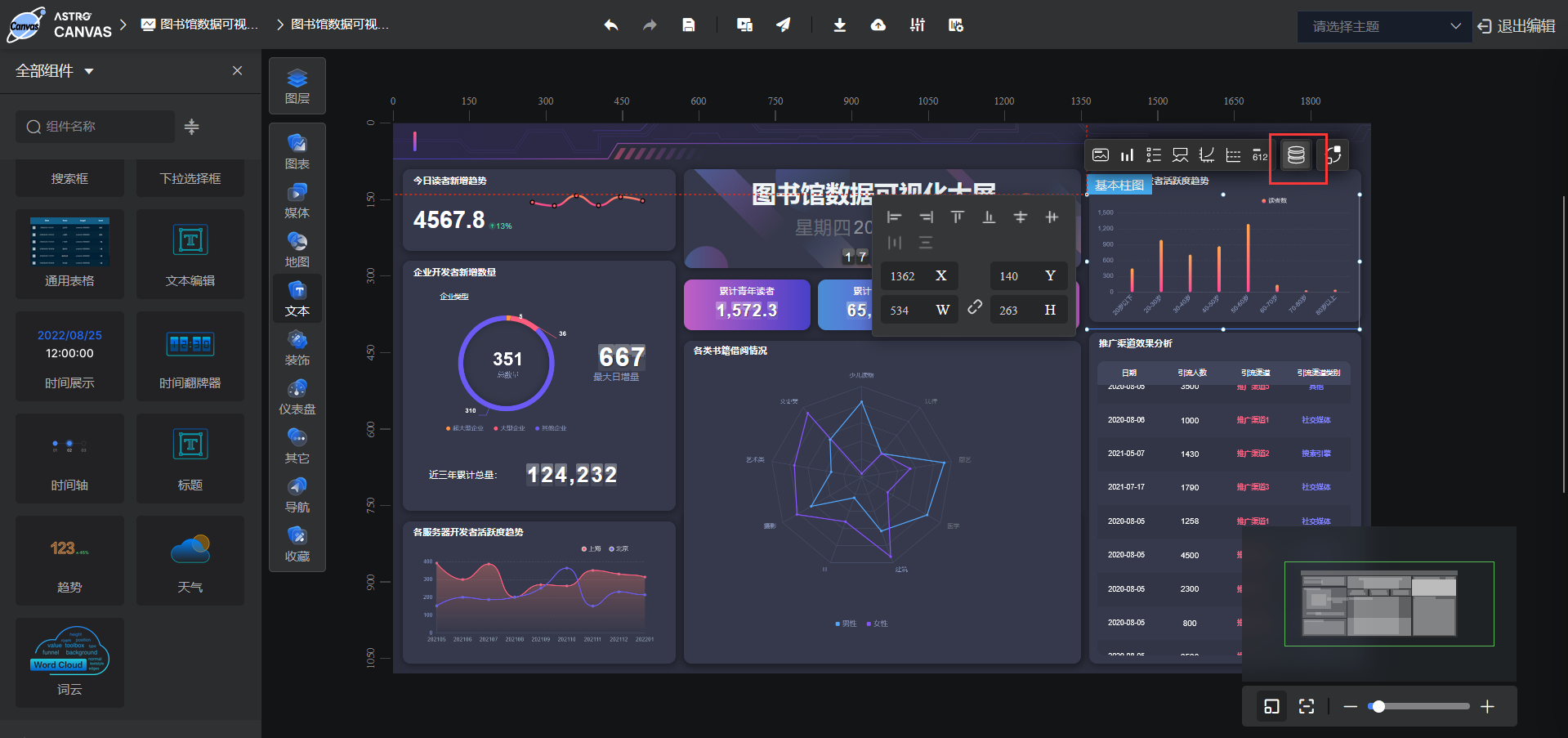1568x738 pixels.
Task: Open the adjustment sliders settings icon
Action: [918, 25]
